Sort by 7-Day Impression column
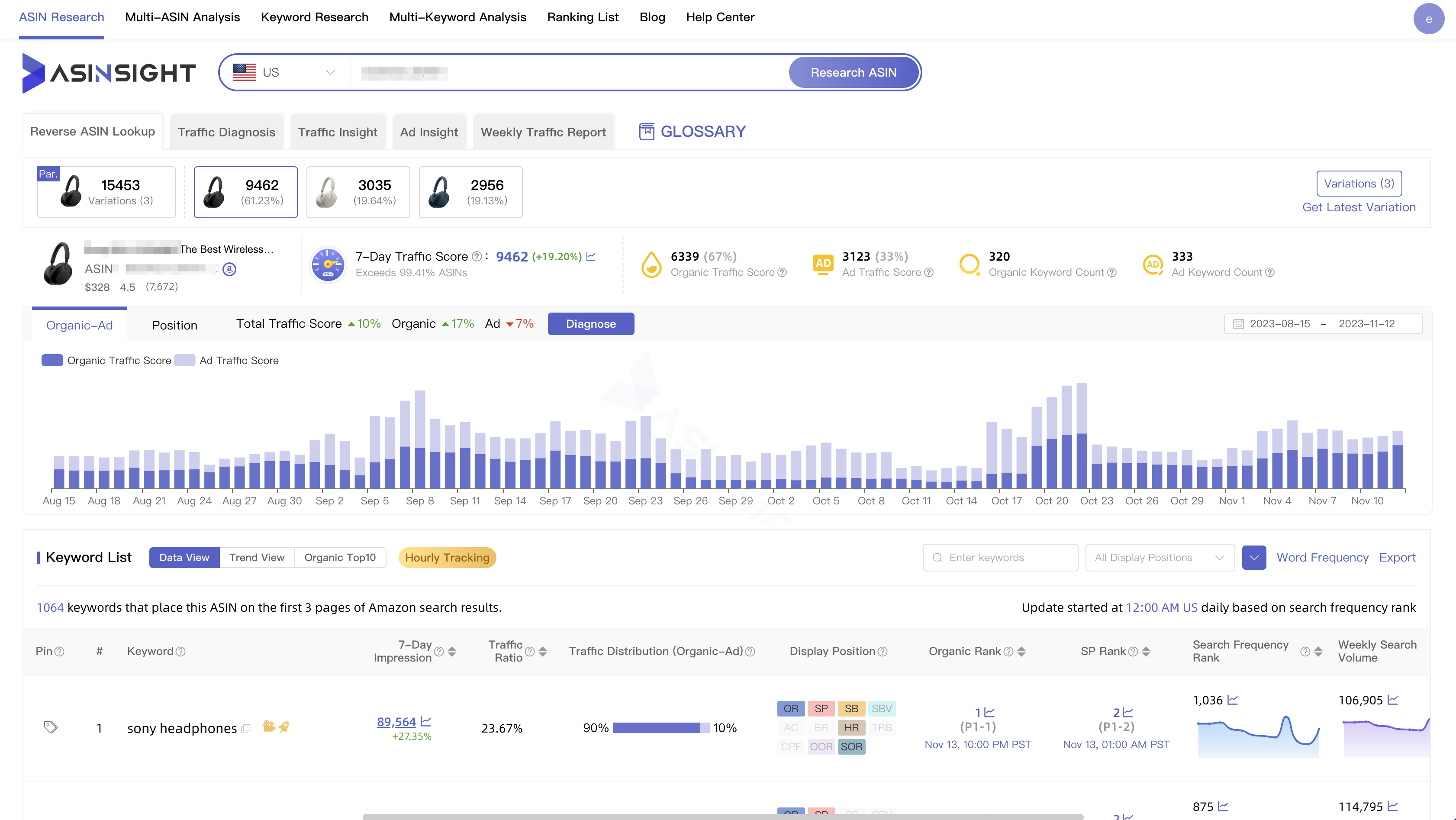1456x820 pixels. (451, 652)
